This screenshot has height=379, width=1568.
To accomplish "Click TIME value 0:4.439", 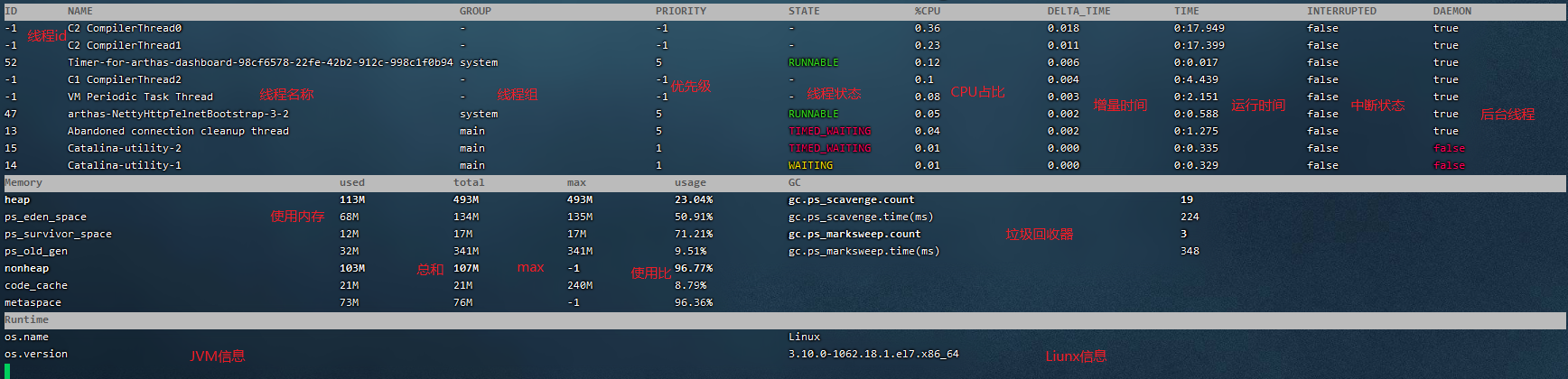I will [x=1196, y=79].
